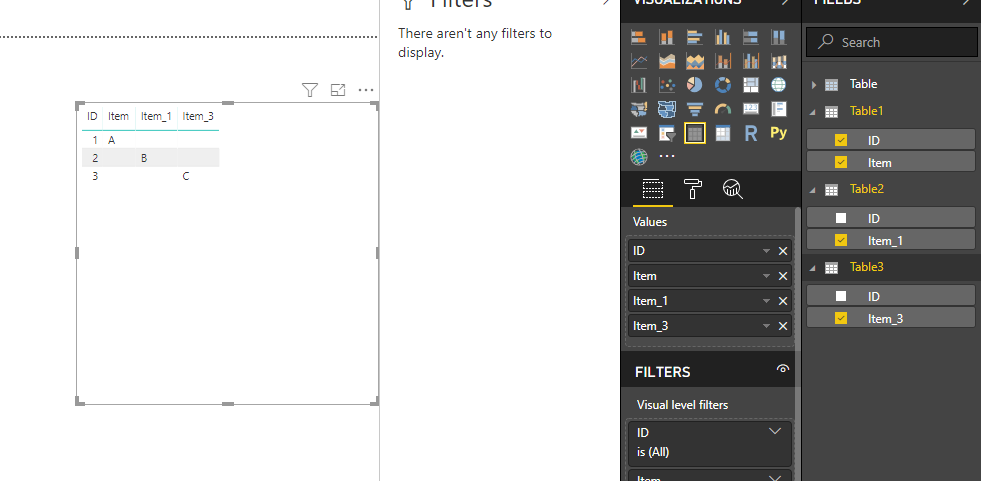The height and width of the screenshot is (481, 981).
Task: Select the Stacked area chart visualization
Action: [694, 61]
